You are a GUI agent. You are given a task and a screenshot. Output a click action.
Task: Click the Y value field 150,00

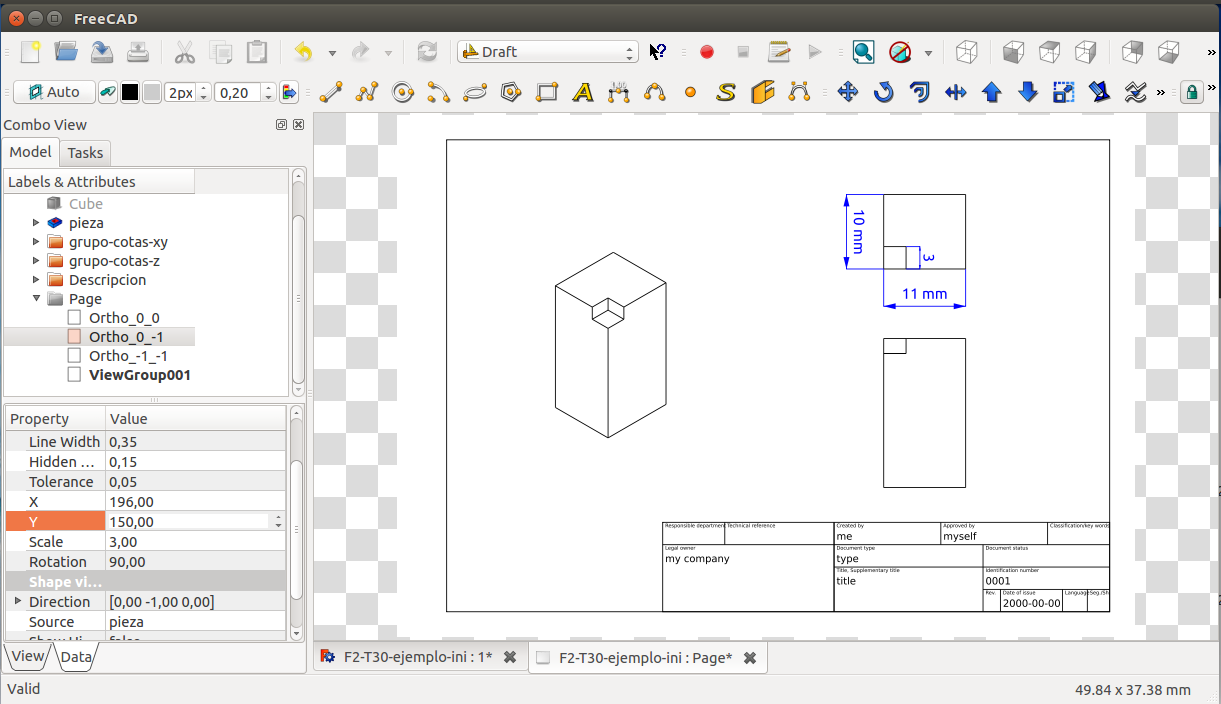coord(188,522)
